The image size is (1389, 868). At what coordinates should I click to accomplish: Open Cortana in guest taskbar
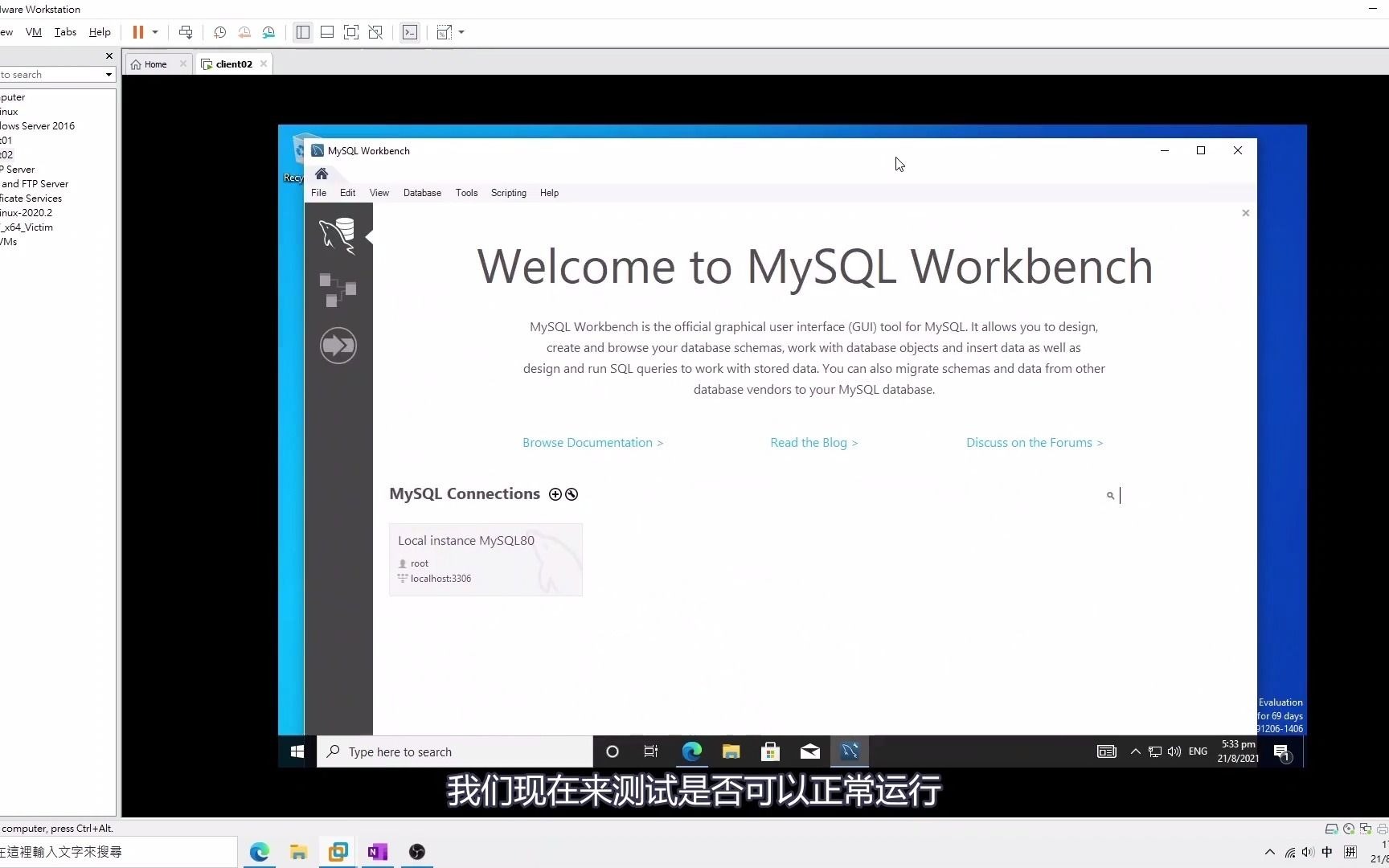click(x=613, y=751)
